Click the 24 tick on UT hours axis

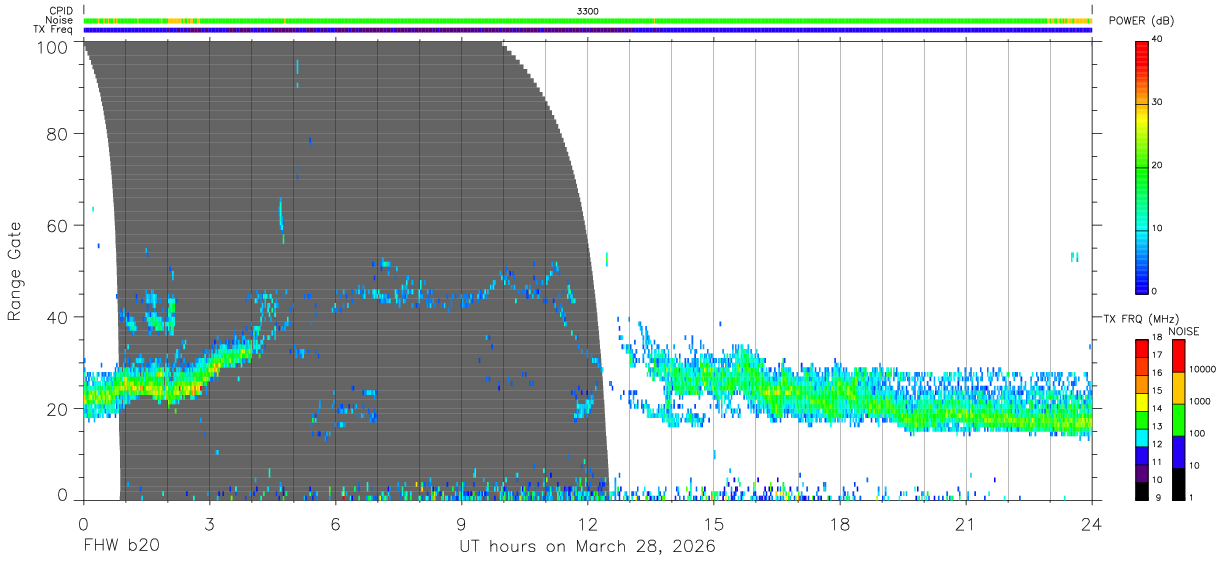(1091, 523)
